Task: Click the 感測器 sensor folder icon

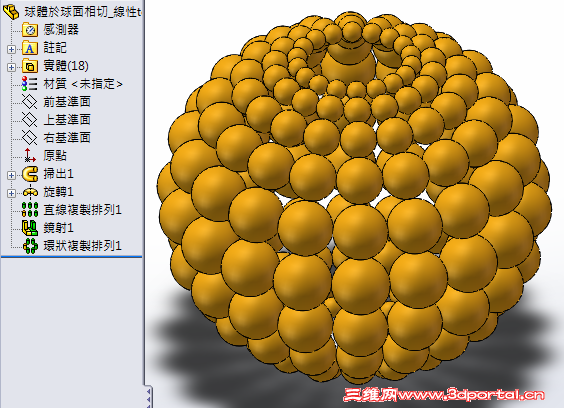Action: [30, 30]
